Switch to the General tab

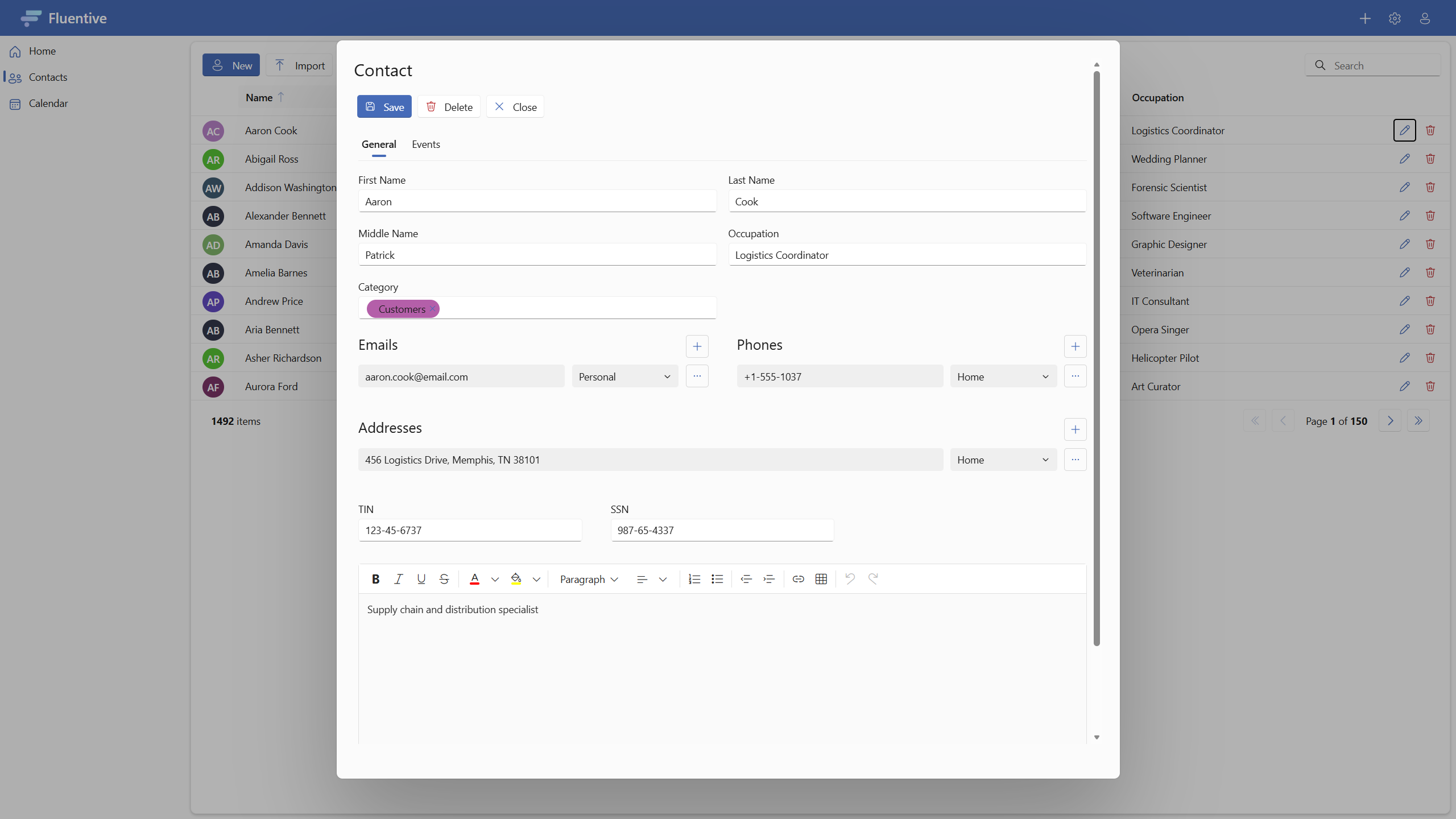[x=379, y=144]
